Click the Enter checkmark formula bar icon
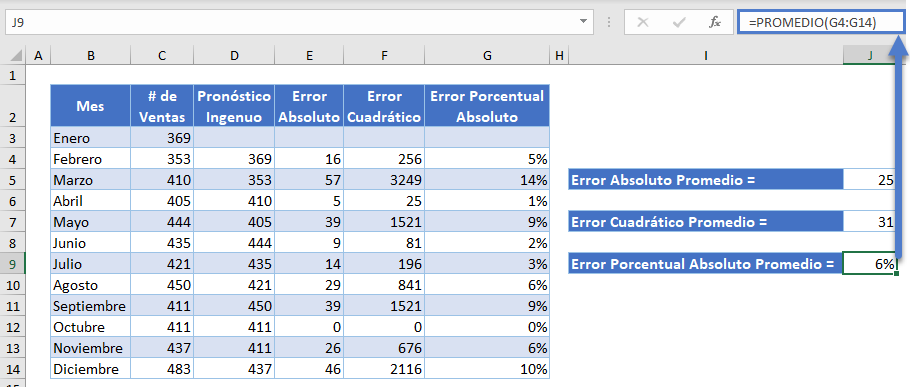910x387 pixels. pos(678,23)
